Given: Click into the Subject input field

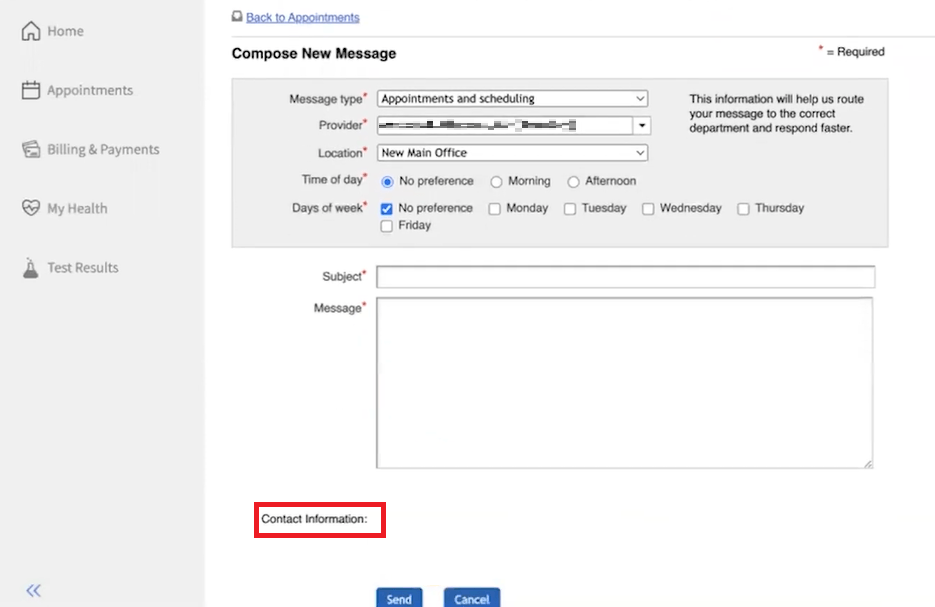Looking at the screenshot, I should tap(626, 277).
